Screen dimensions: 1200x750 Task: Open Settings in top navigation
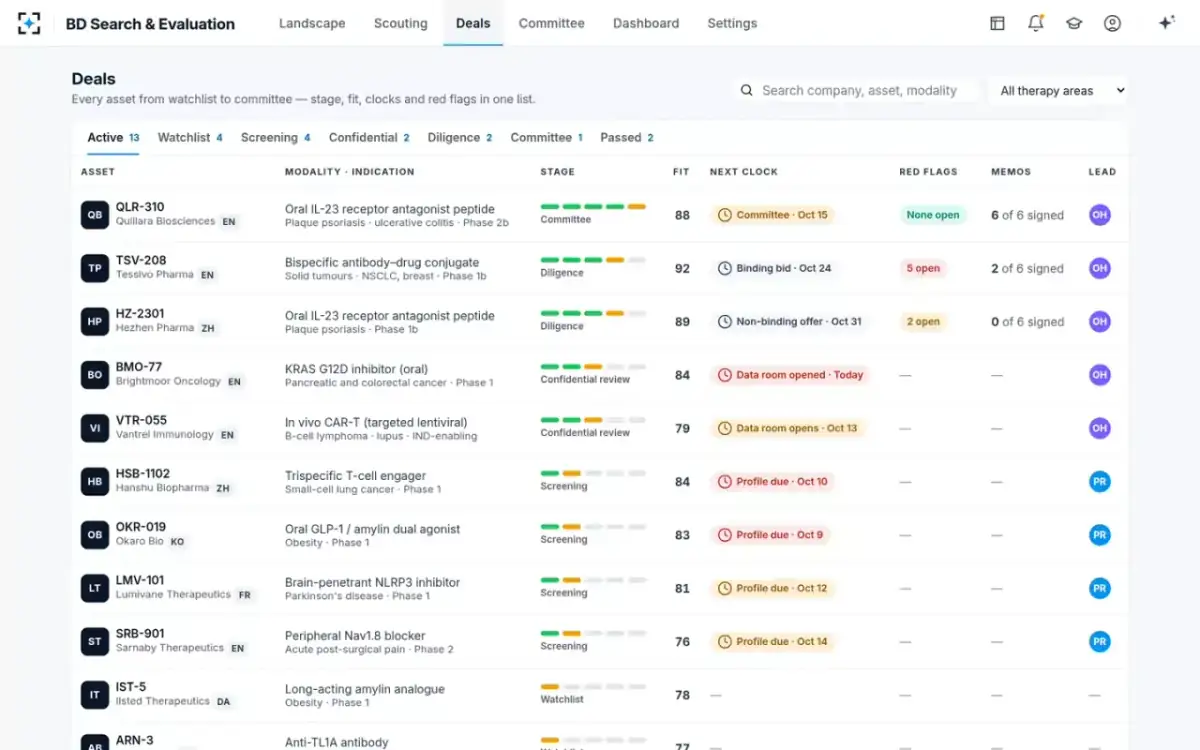click(732, 23)
